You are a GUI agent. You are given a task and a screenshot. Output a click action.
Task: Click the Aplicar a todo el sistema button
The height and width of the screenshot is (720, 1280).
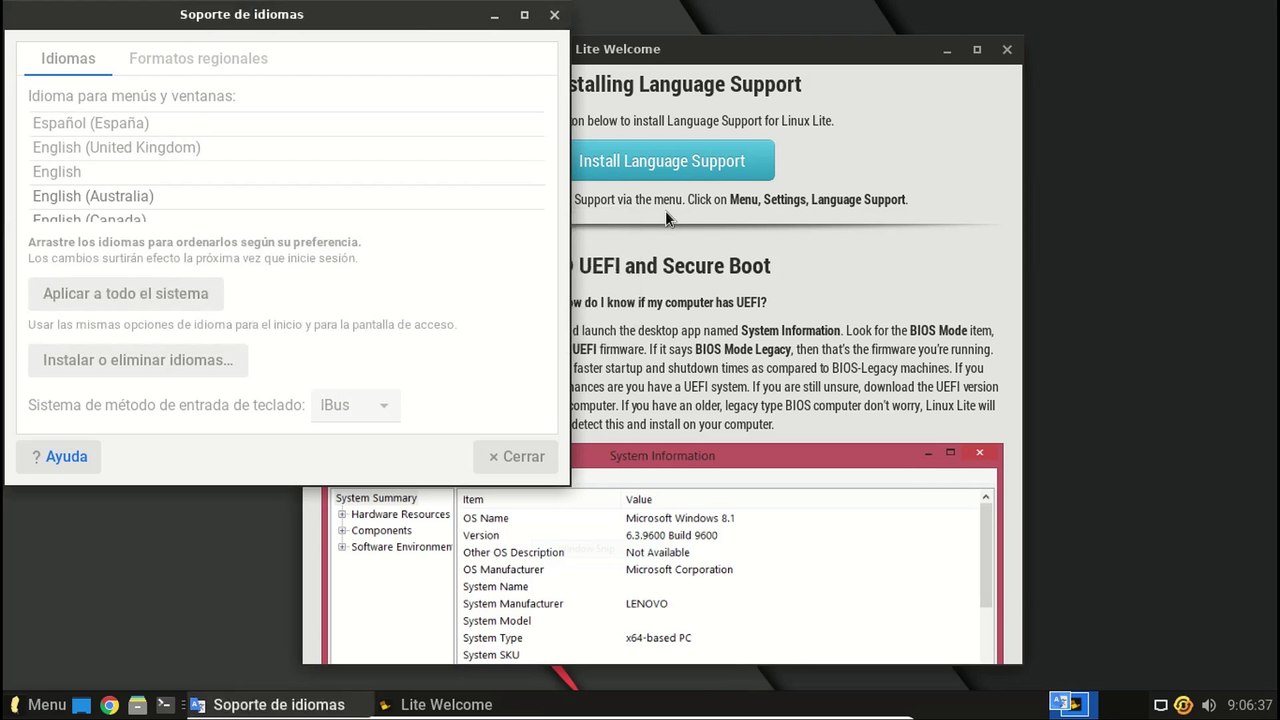(126, 293)
